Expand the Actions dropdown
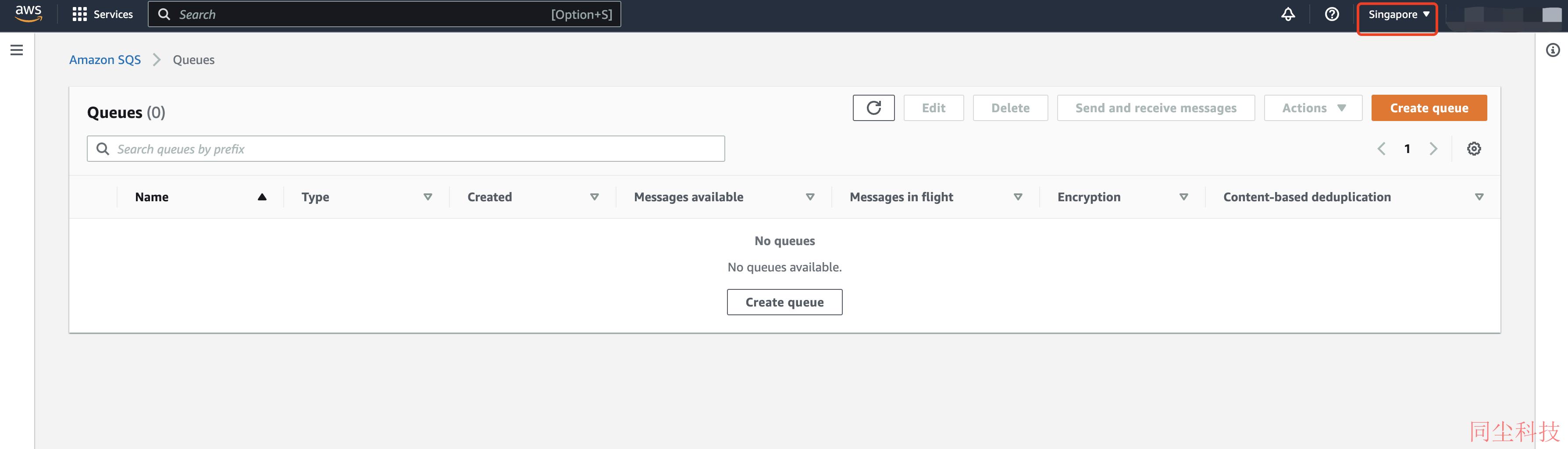Image resolution: width=1568 pixels, height=449 pixels. click(1313, 108)
